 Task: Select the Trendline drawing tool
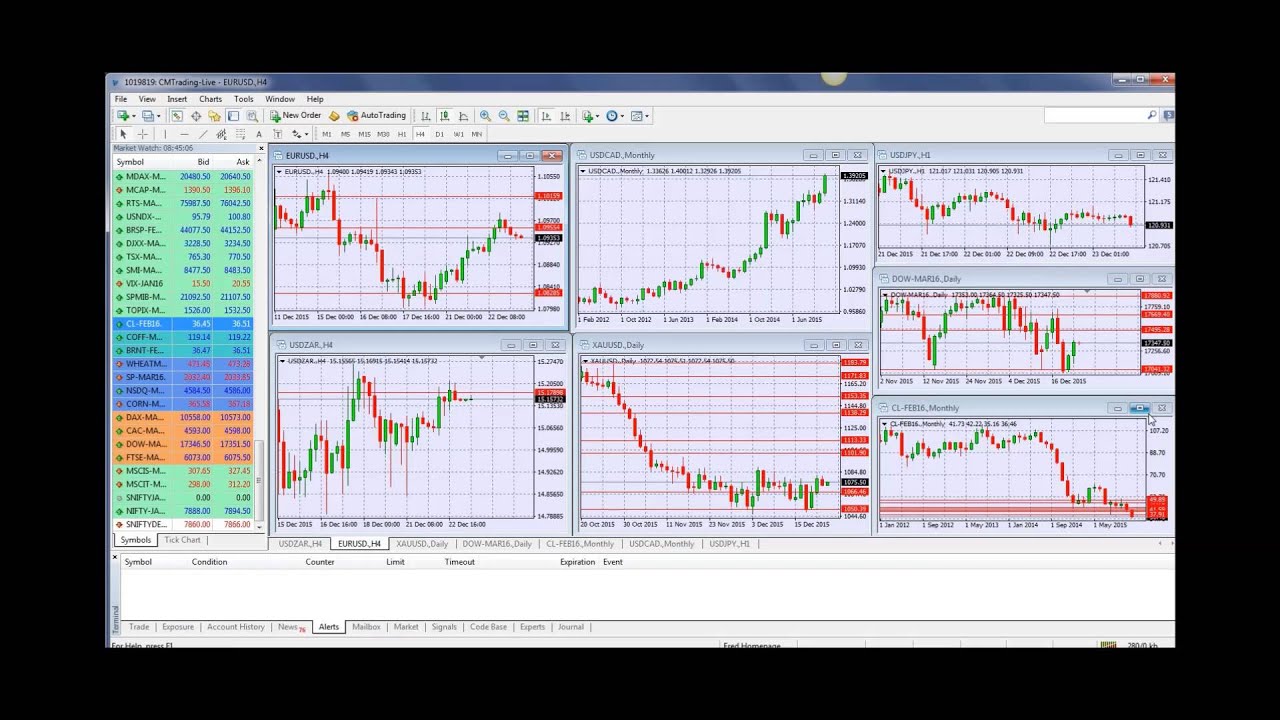203,134
